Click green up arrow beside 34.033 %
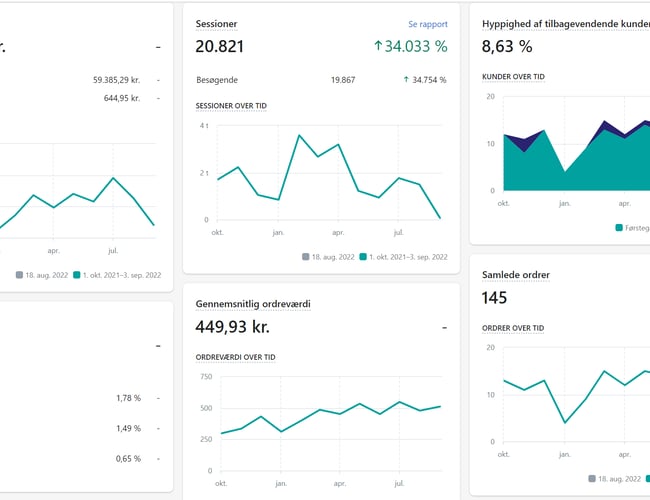Viewport: 650px width, 500px height. pyautogui.click(x=378, y=46)
